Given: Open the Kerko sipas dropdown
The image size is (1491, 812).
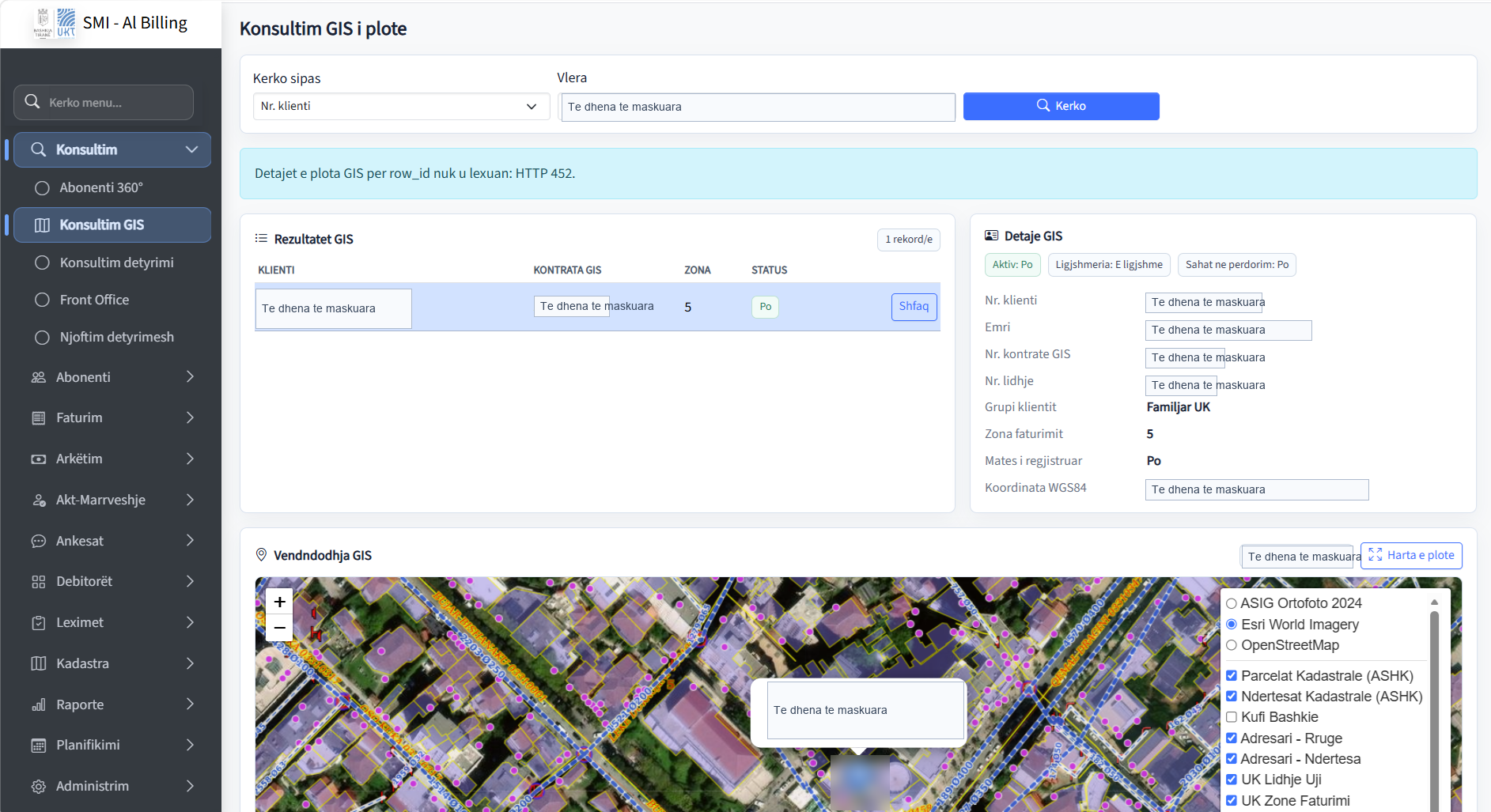Looking at the screenshot, I should pos(401,106).
